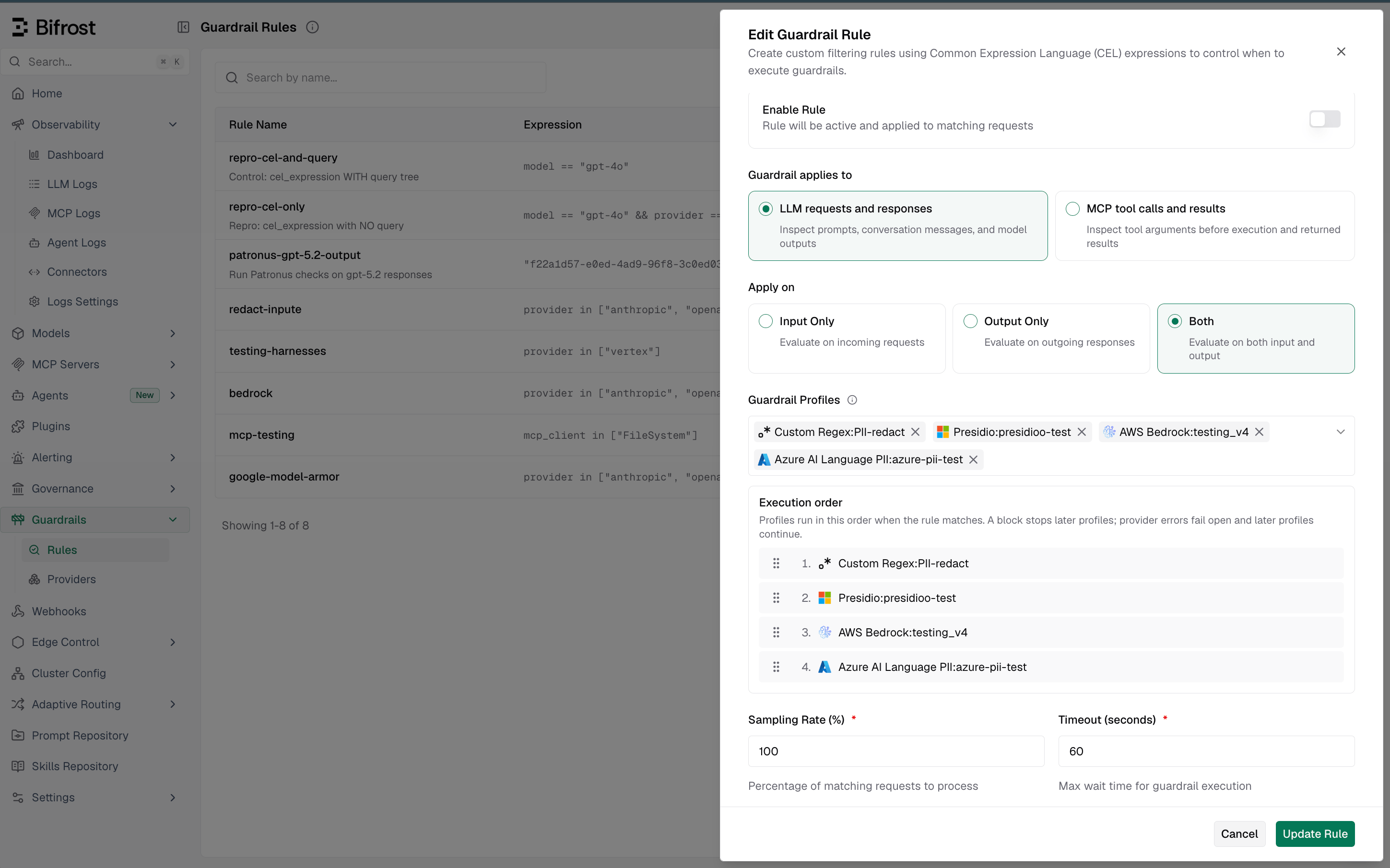Open Plugins in the sidebar

pyautogui.click(x=95, y=426)
